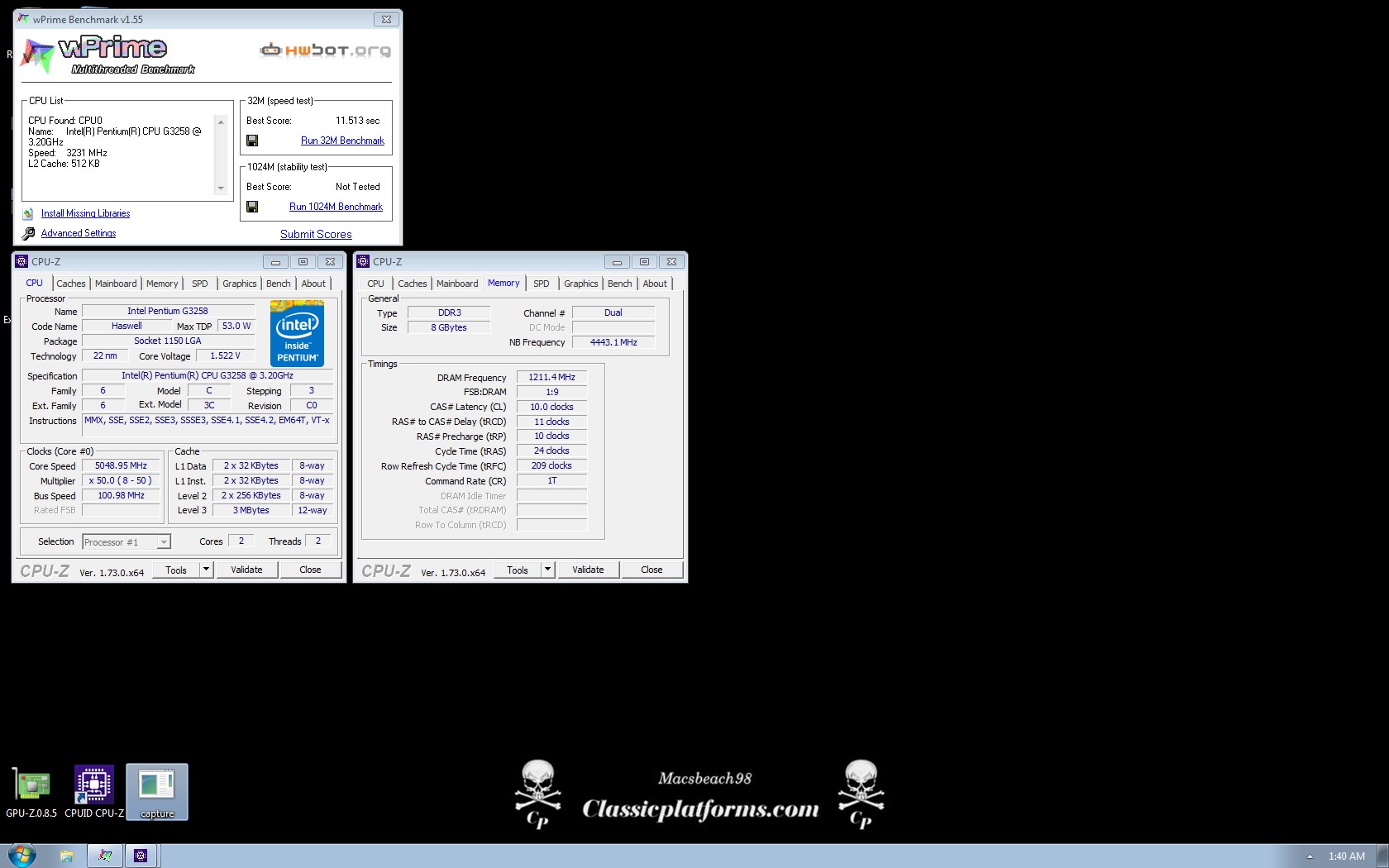Open Tools dropdown arrow in Memory CPU-Z

click(547, 570)
